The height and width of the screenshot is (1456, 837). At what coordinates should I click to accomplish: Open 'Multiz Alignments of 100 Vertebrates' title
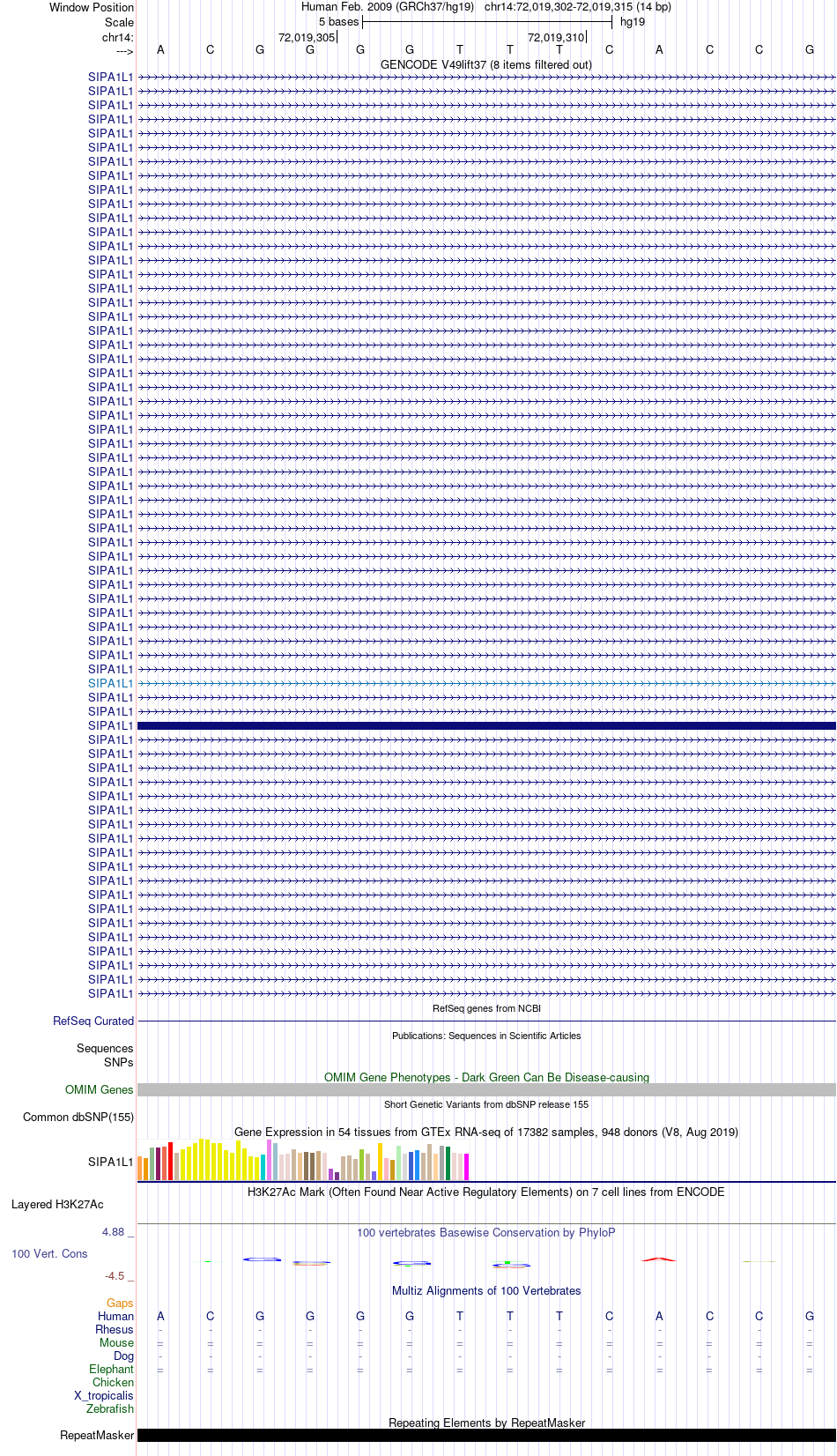tap(486, 1290)
